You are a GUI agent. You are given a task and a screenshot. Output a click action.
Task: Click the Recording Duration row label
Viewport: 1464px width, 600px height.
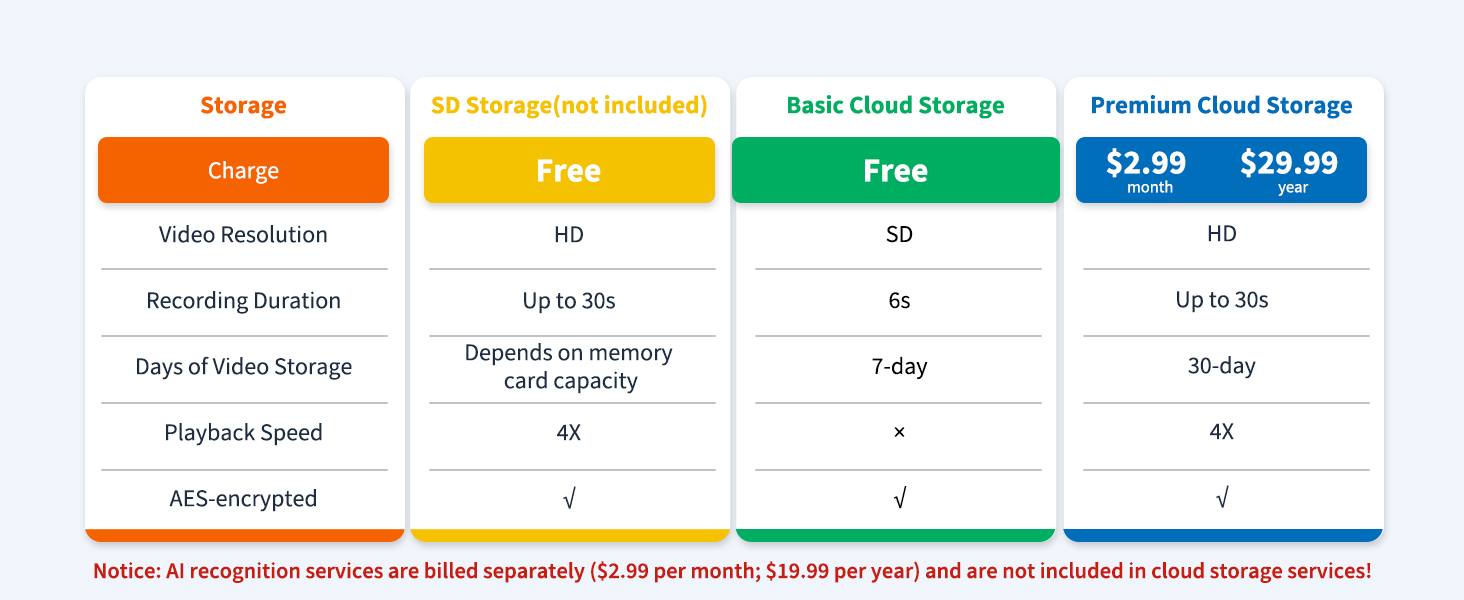point(243,300)
